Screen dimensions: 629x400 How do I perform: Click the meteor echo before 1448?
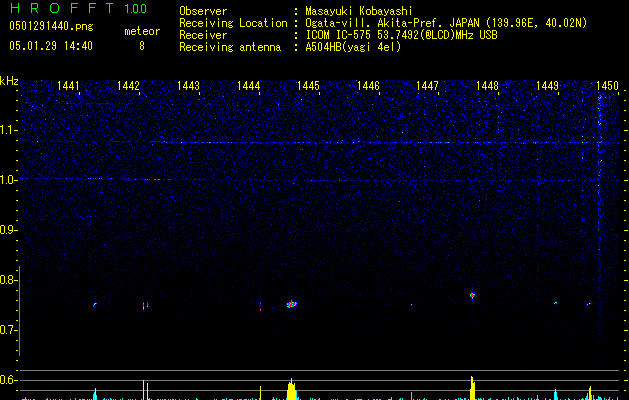pyautogui.click(x=473, y=295)
